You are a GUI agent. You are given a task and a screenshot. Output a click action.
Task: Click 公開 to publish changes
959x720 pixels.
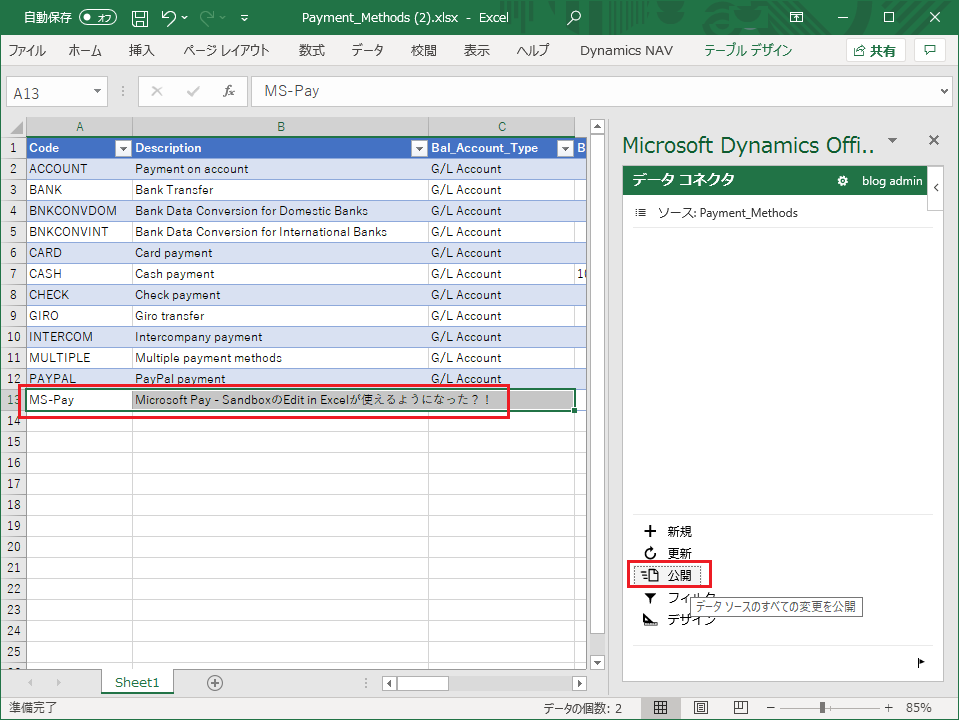click(x=667, y=575)
